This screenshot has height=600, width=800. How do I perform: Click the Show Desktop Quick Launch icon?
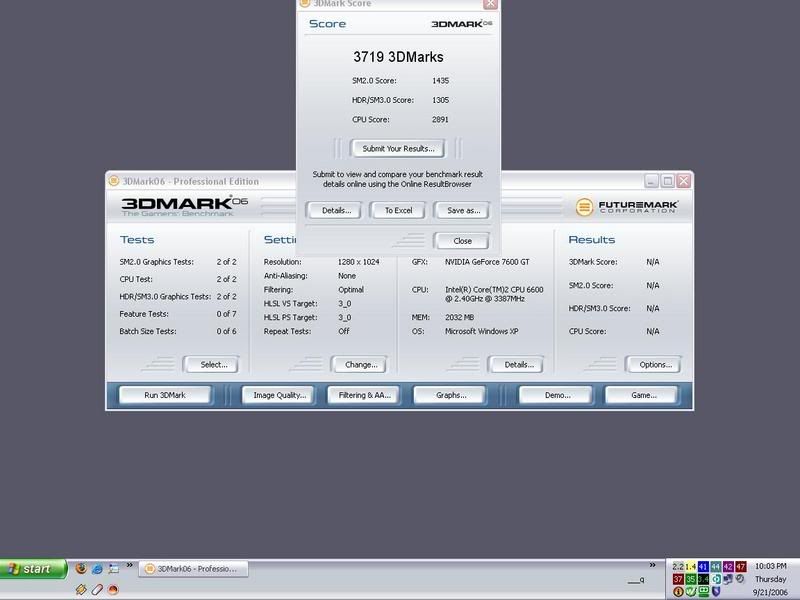(x=113, y=568)
